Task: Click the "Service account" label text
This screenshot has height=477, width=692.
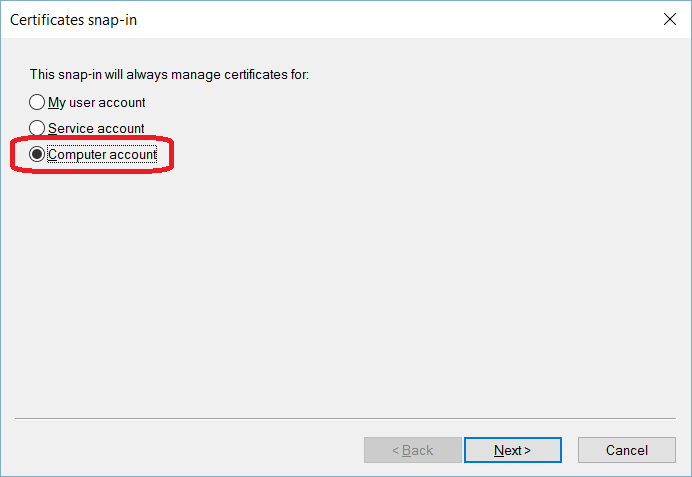Action: pyautogui.click(x=96, y=128)
